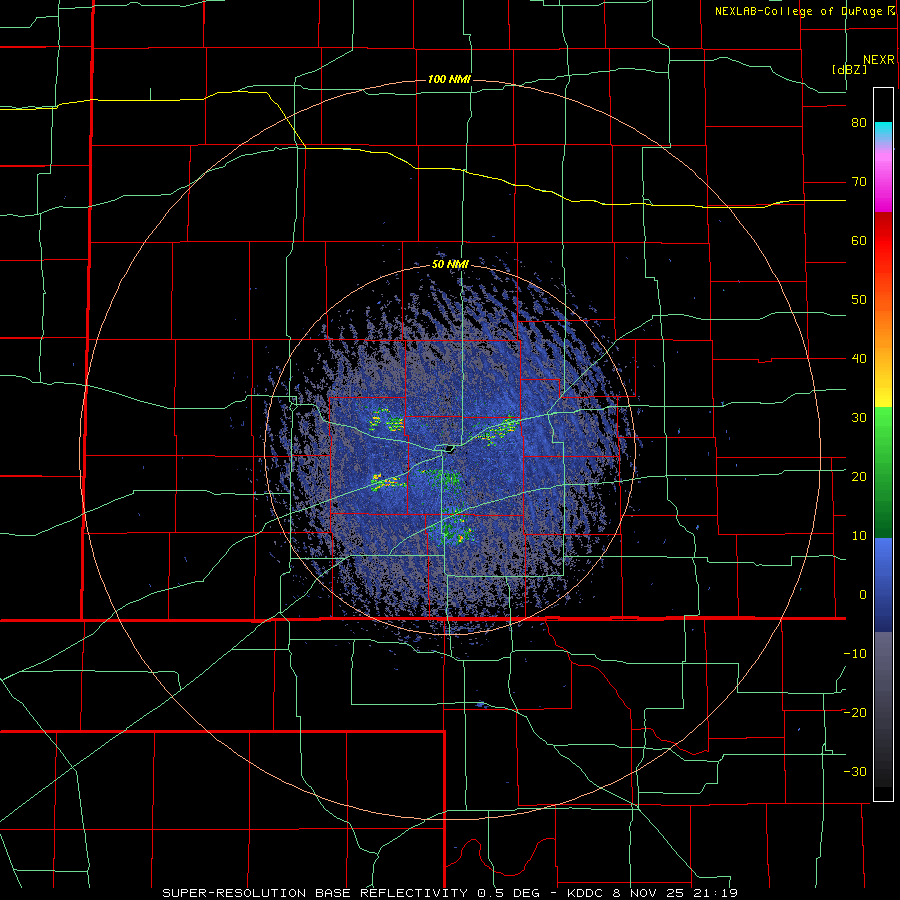Click the 50 value on the dBZ scale

pos(859,300)
